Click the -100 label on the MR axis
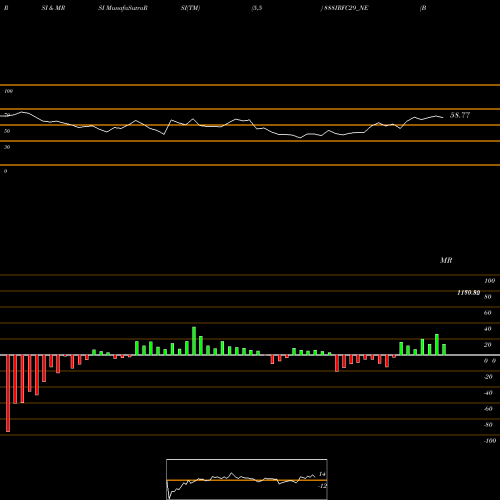Screen dimensions: 500x500 click(x=490, y=441)
